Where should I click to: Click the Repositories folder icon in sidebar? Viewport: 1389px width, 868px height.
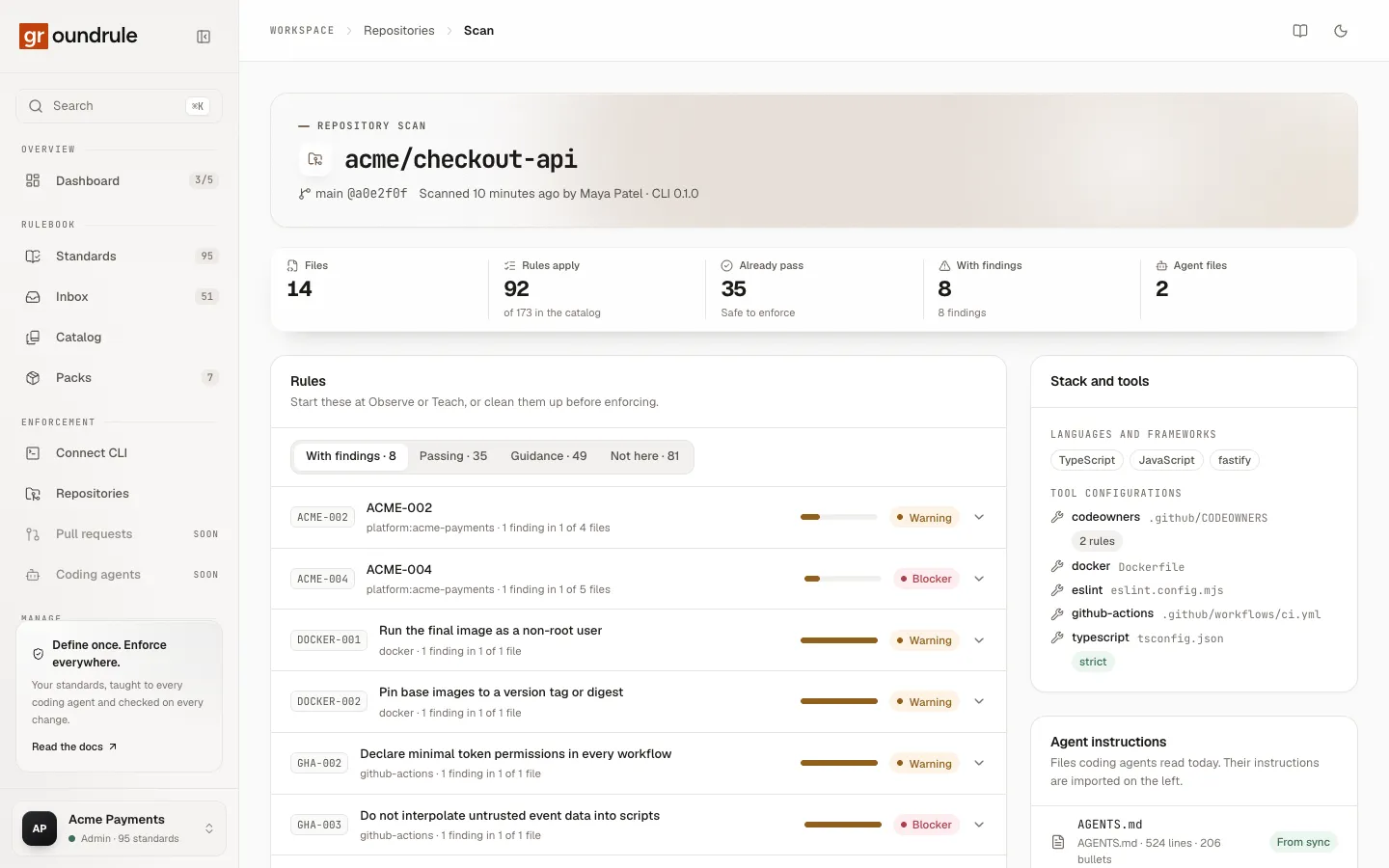click(x=33, y=494)
